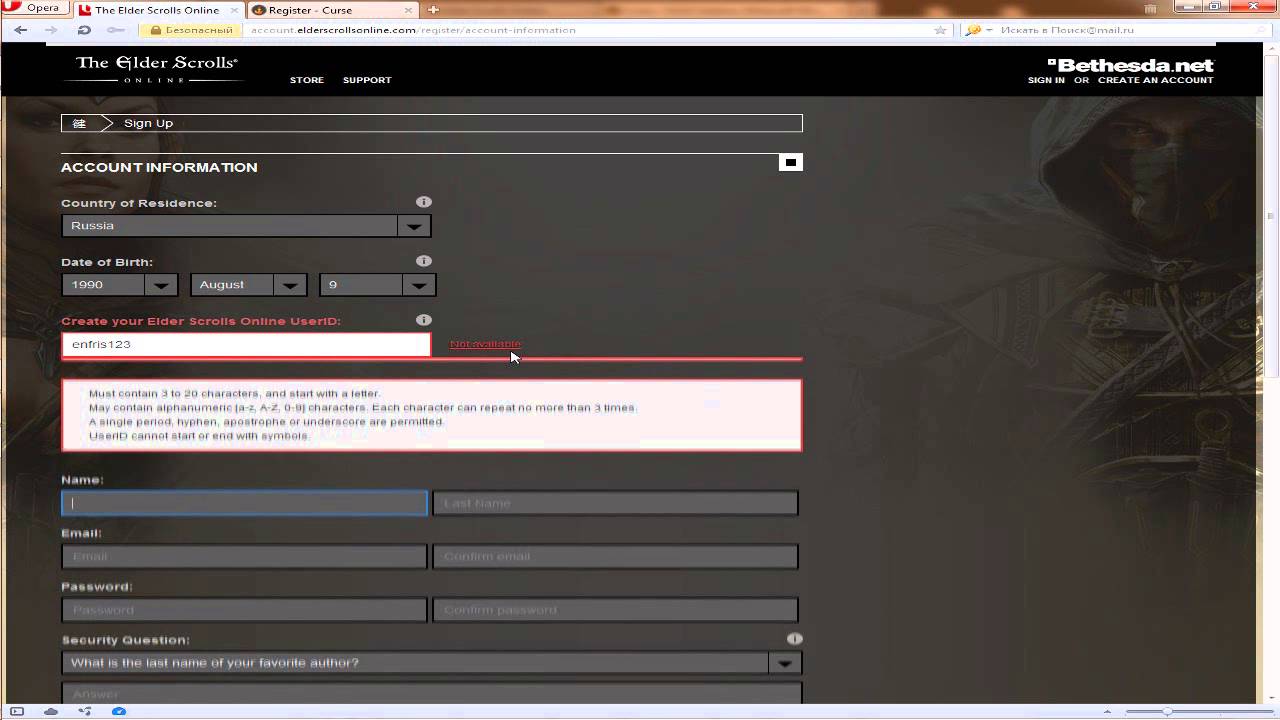Click the blue Turbo icon in status bar
This screenshot has width=1280, height=720.
(119, 711)
